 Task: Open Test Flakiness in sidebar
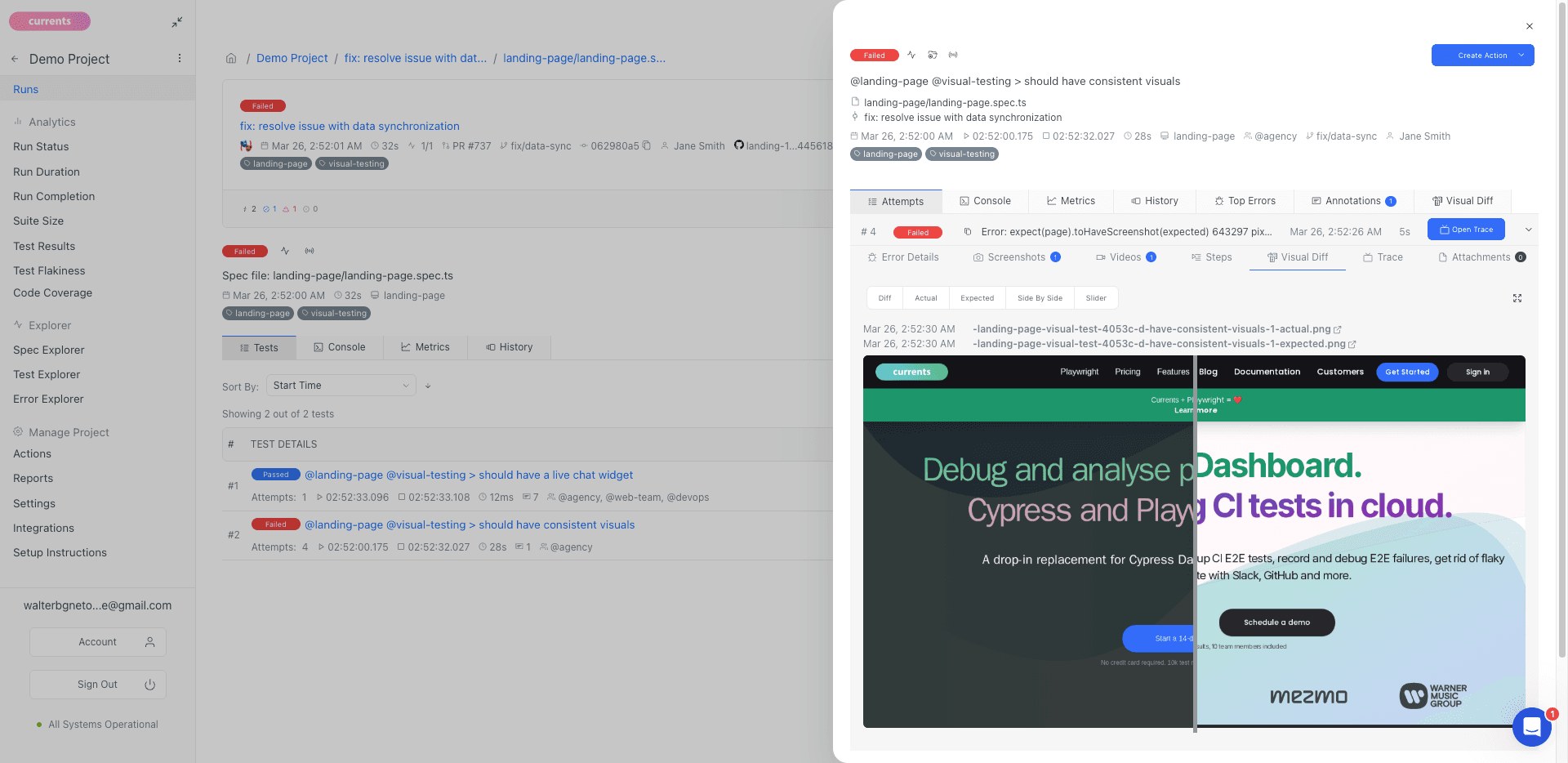click(x=49, y=270)
